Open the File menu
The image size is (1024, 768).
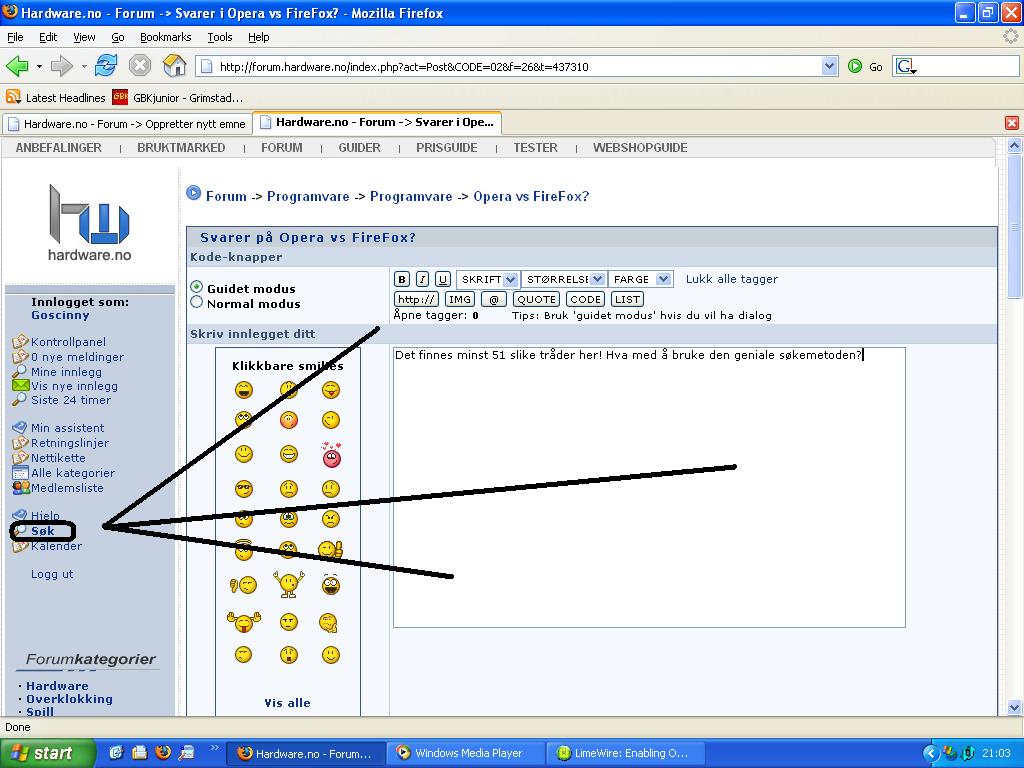click(x=15, y=37)
